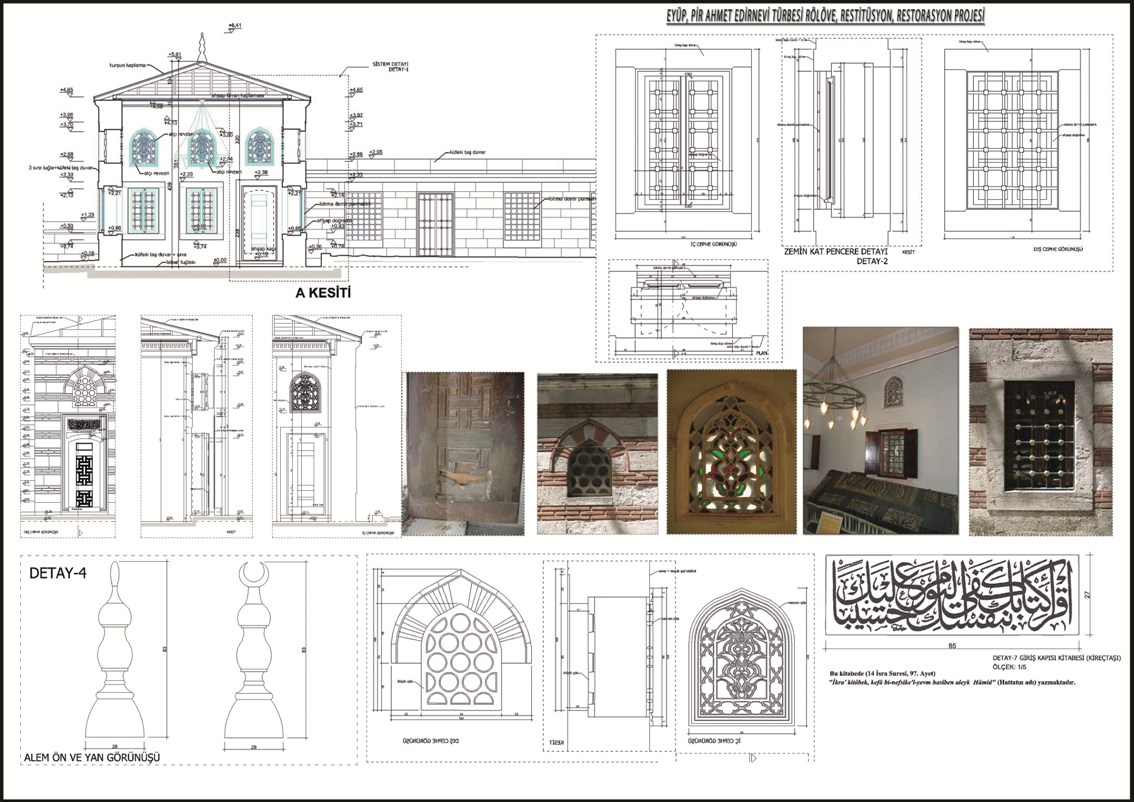The image size is (1134, 802).
Task: Select the stained-glass arched window photo
Action: [x=728, y=453]
